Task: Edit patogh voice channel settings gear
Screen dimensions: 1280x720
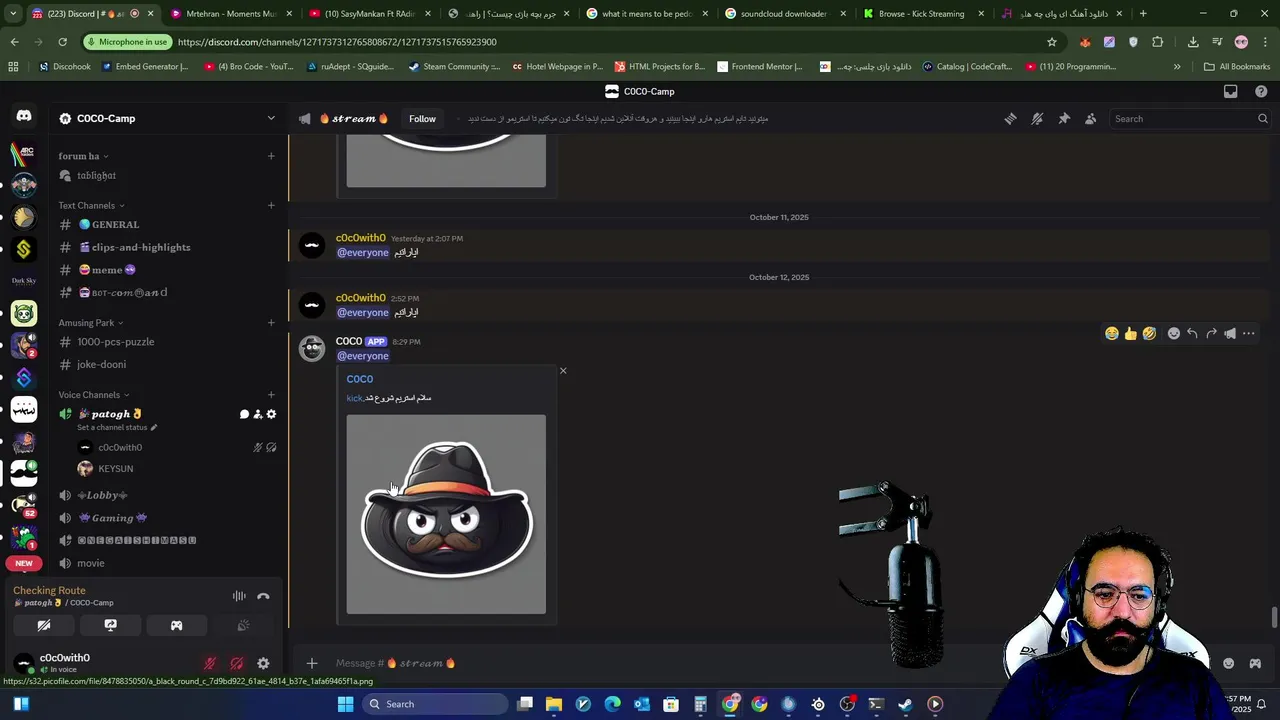Action: point(271,414)
